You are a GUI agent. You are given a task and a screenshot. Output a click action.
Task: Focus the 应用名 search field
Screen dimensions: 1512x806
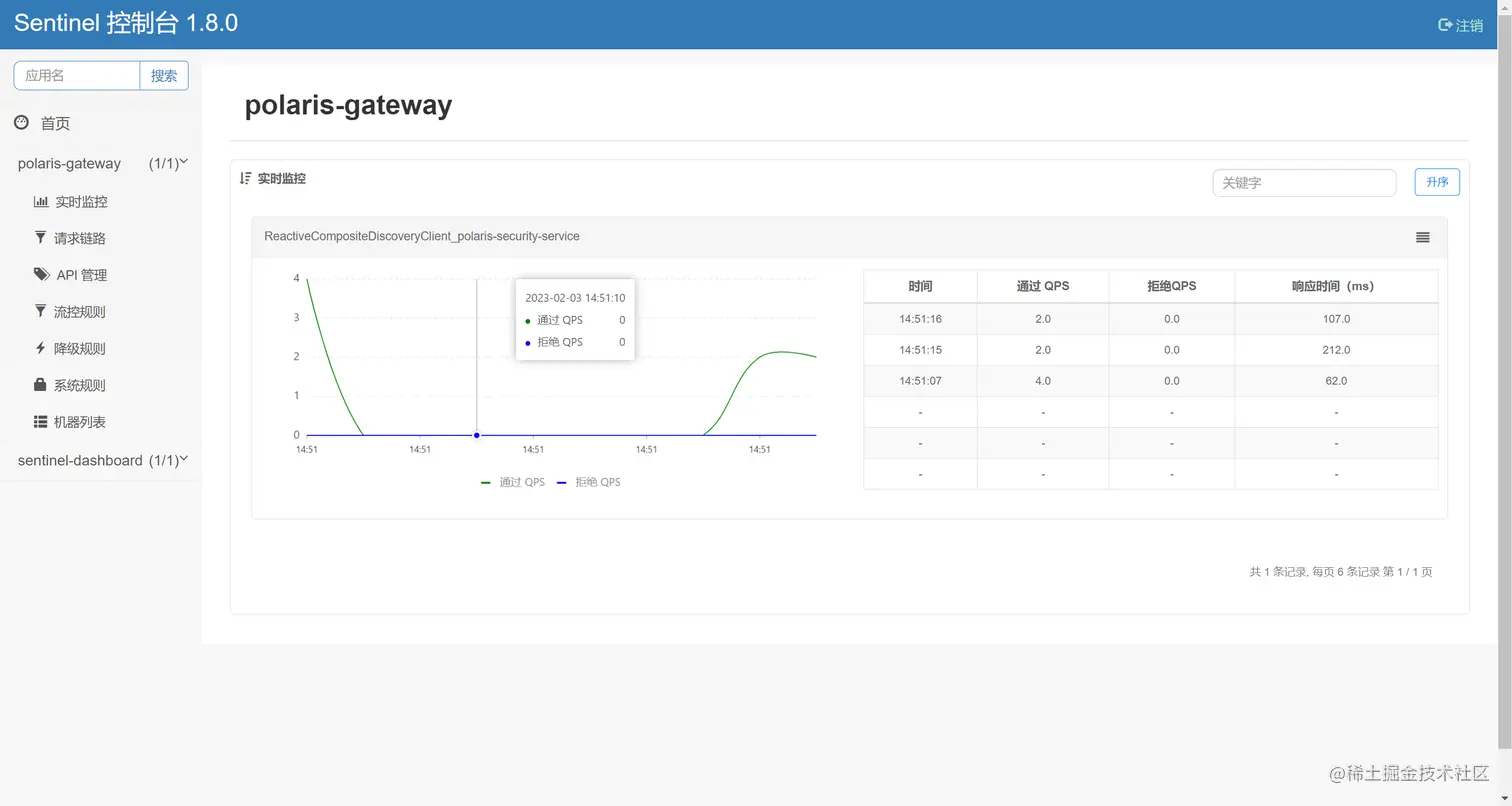pyautogui.click(x=77, y=75)
